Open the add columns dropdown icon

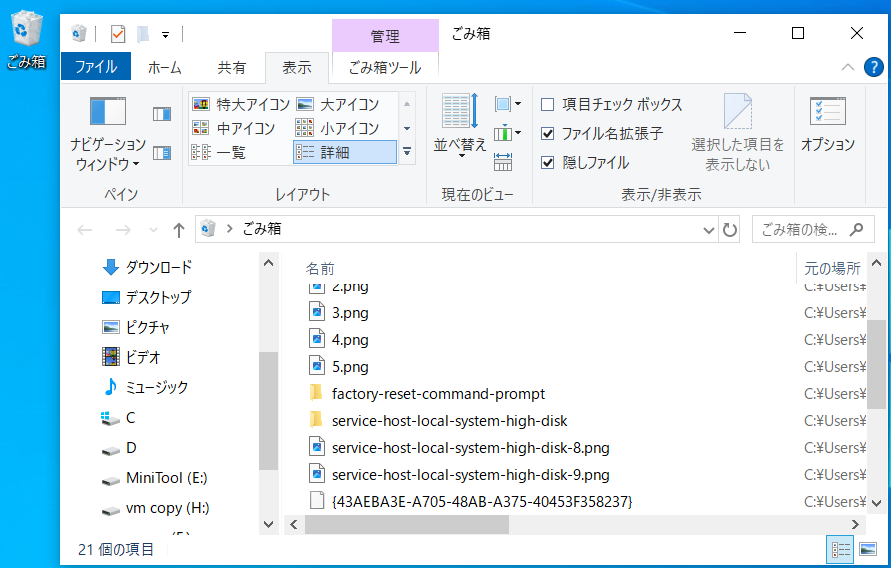(507, 134)
